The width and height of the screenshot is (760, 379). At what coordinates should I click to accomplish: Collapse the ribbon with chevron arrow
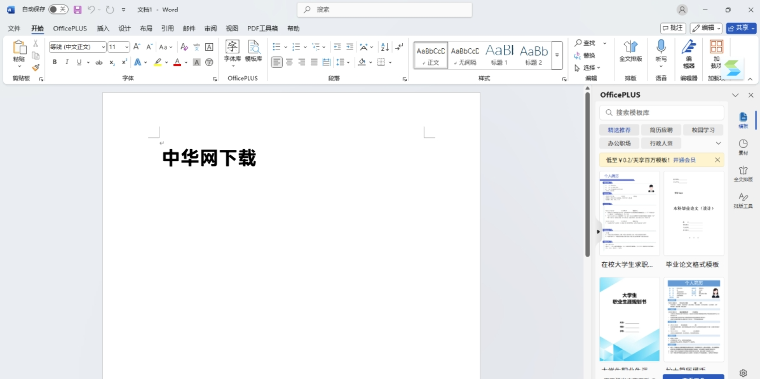[750, 79]
